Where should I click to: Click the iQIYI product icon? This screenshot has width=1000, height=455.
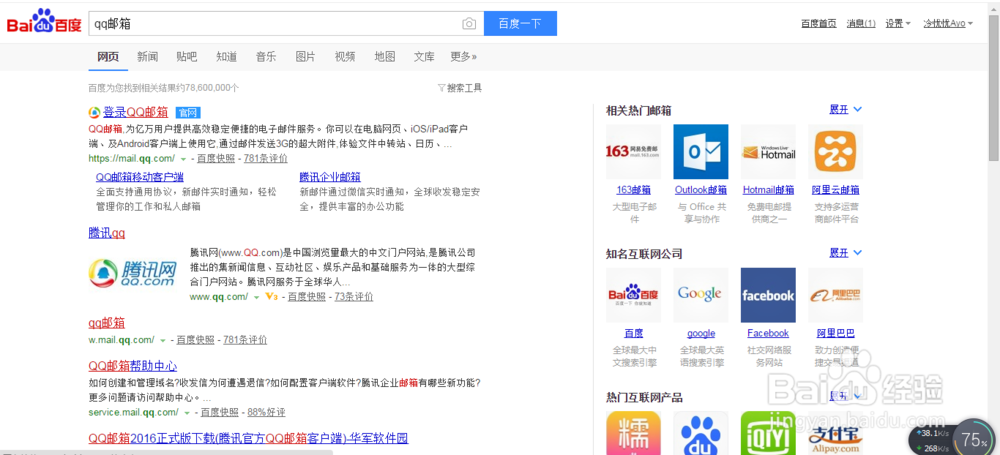pyautogui.click(x=768, y=433)
